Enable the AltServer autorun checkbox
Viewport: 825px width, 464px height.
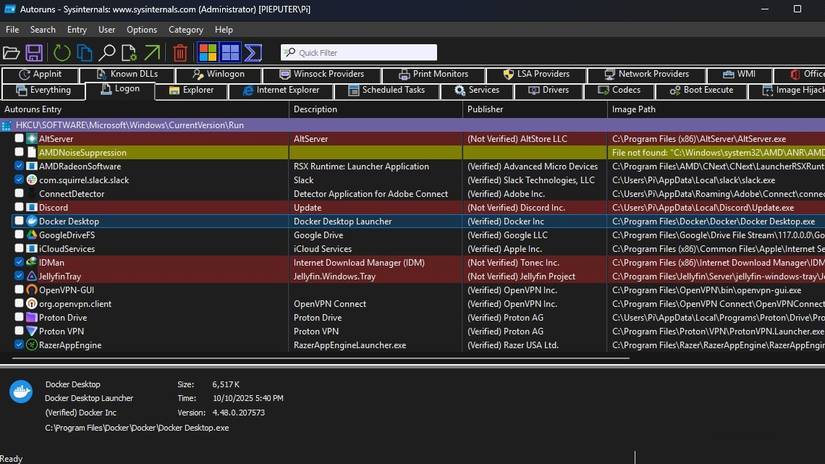point(19,139)
